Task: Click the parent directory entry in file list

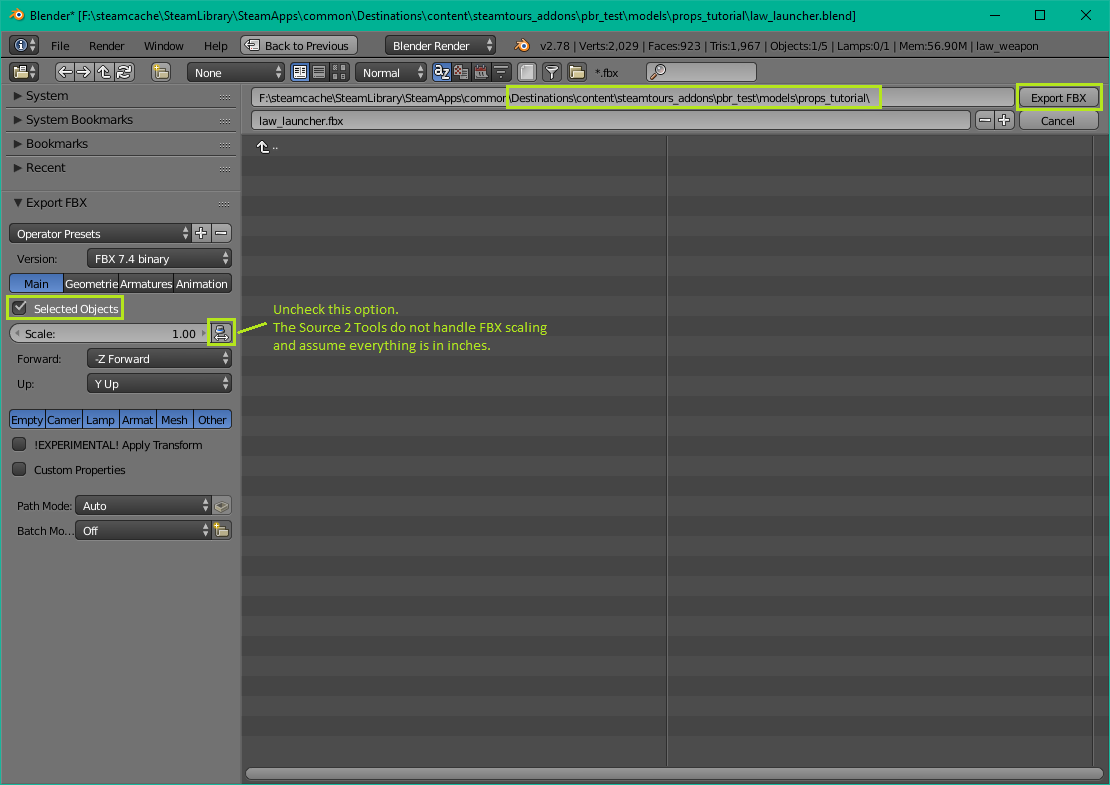Action: (266, 147)
